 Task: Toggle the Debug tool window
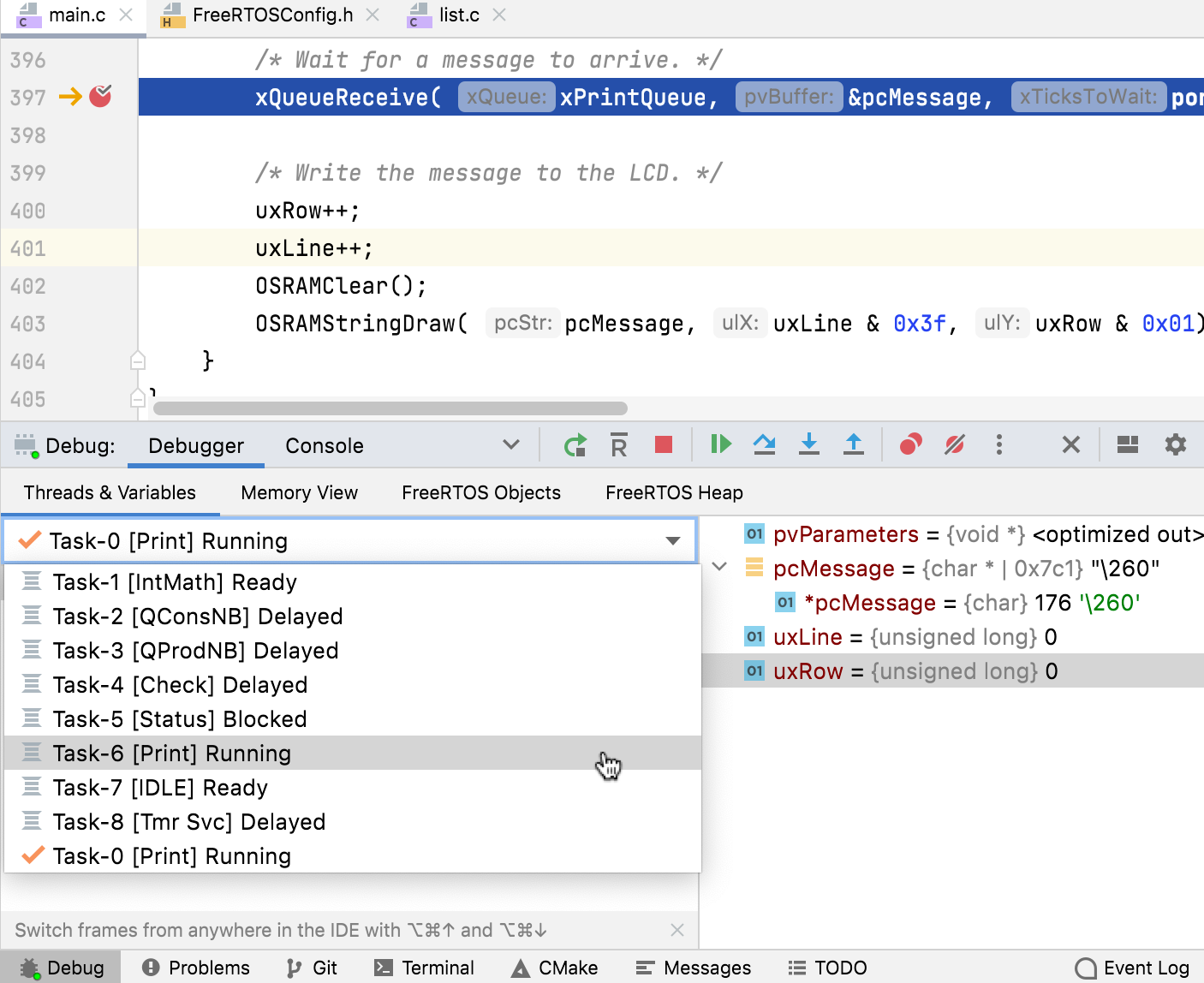(x=61, y=967)
